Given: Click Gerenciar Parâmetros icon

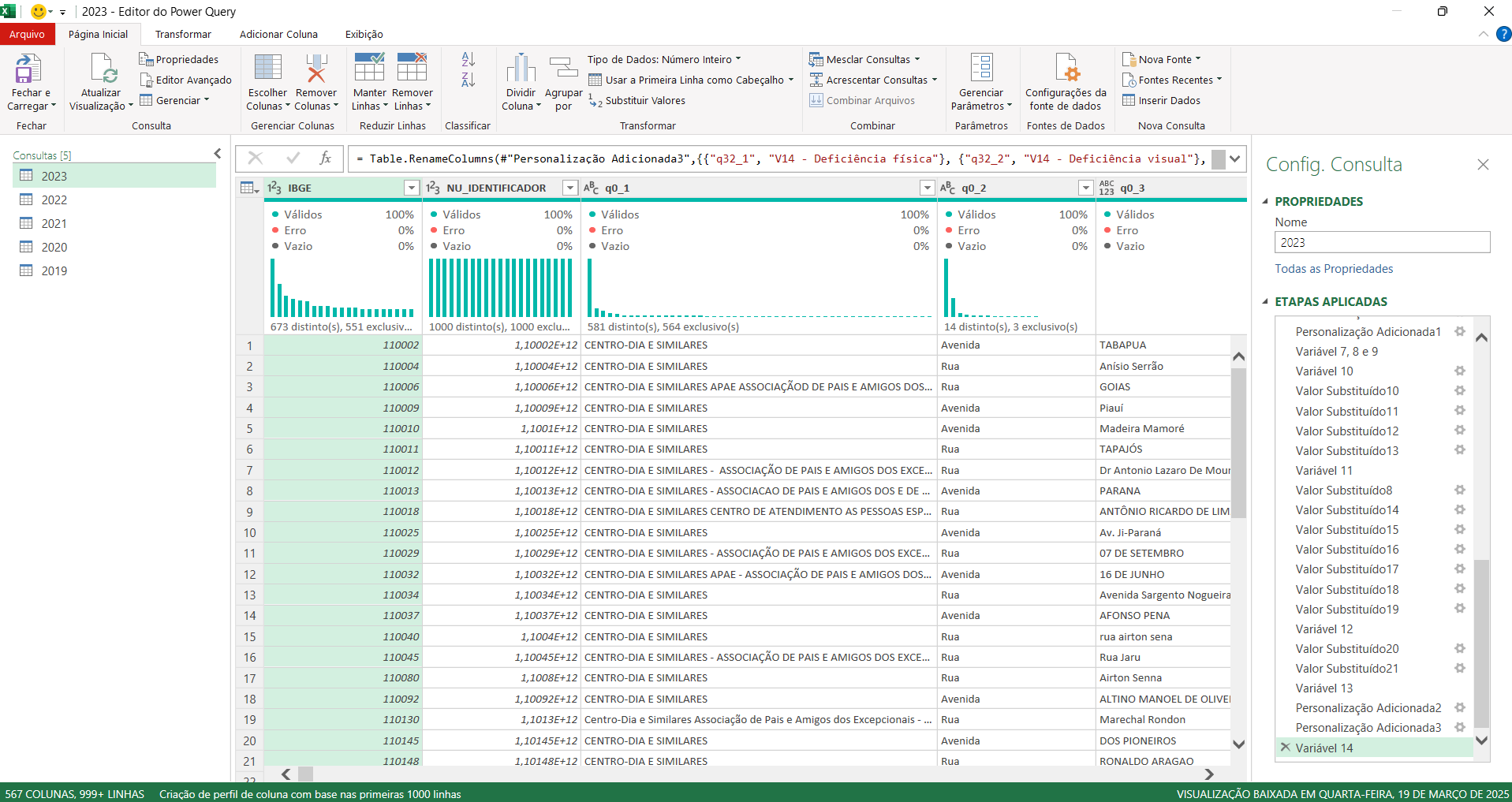Looking at the screenshot, I should point(981,67).
